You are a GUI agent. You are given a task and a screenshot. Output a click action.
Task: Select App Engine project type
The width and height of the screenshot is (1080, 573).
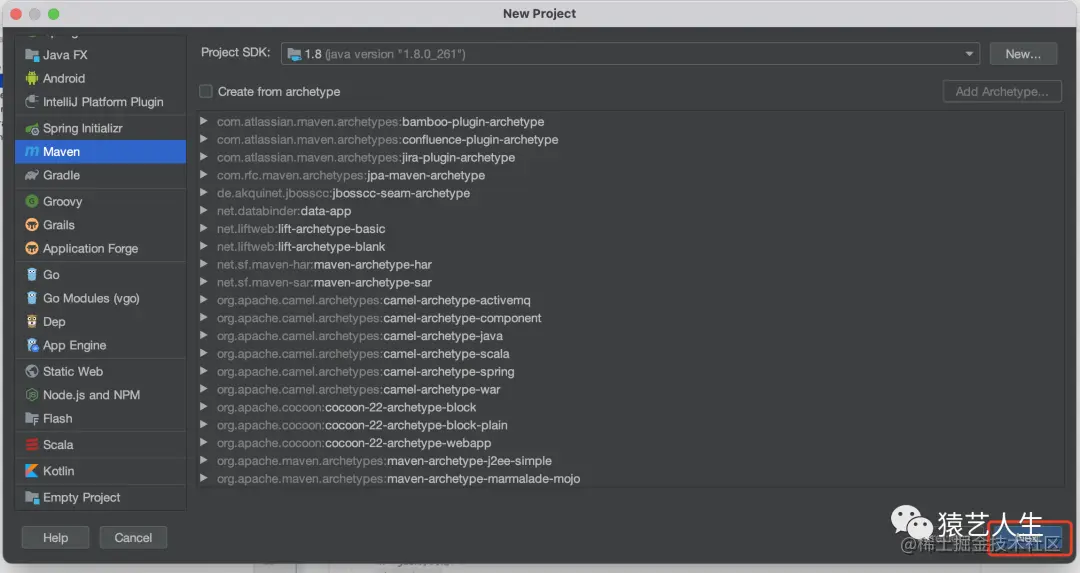(x=101, y=345)
